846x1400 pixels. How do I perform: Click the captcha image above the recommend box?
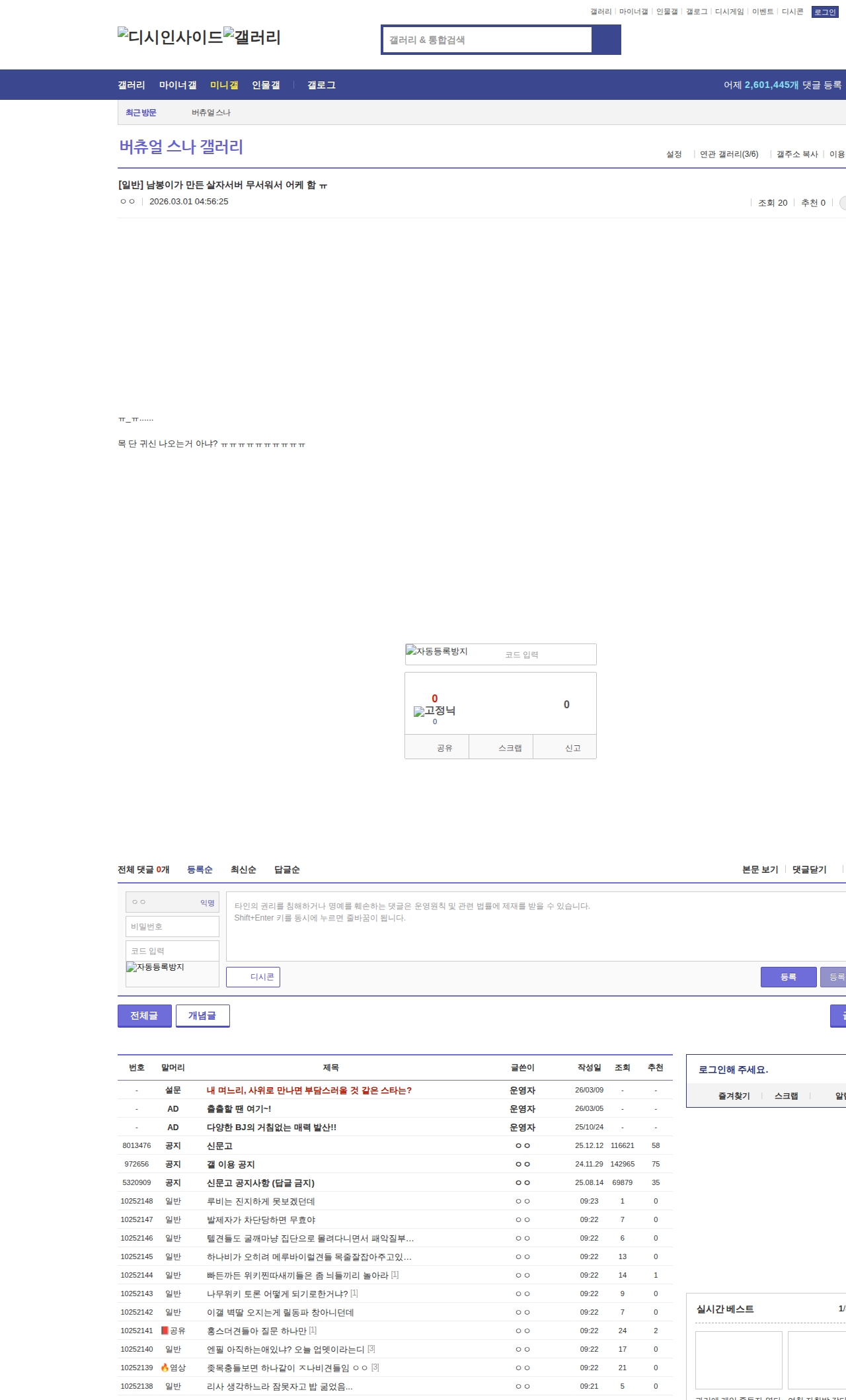[437, 651]
